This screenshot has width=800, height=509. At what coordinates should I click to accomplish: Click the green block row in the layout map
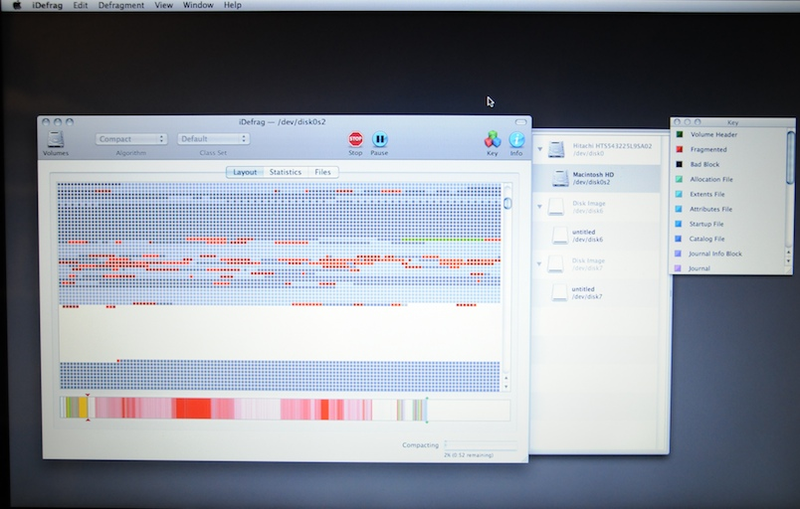click(x=443, y=239)
